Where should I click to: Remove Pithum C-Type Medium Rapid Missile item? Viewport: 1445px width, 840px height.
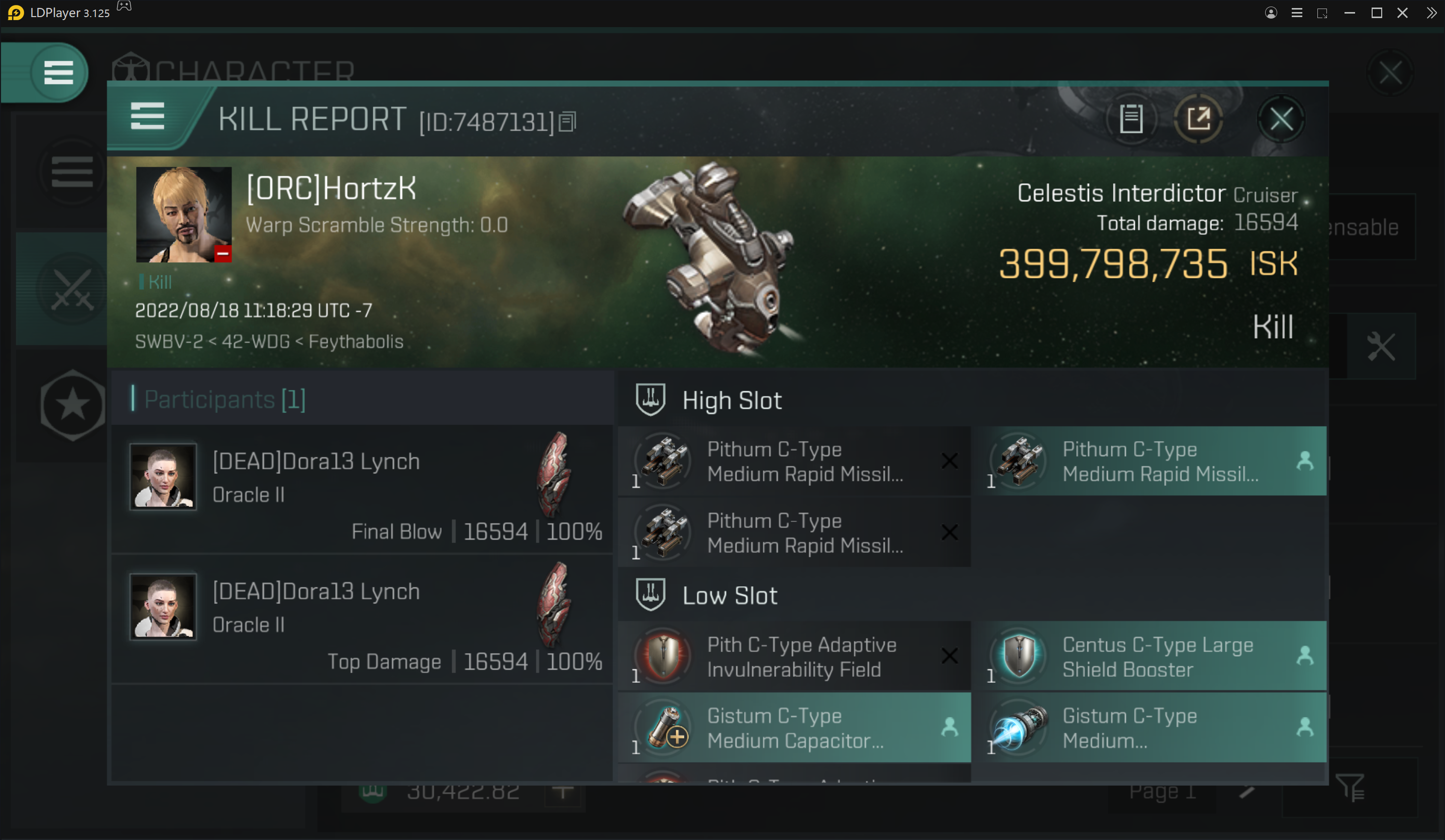(x=947, y=461)
